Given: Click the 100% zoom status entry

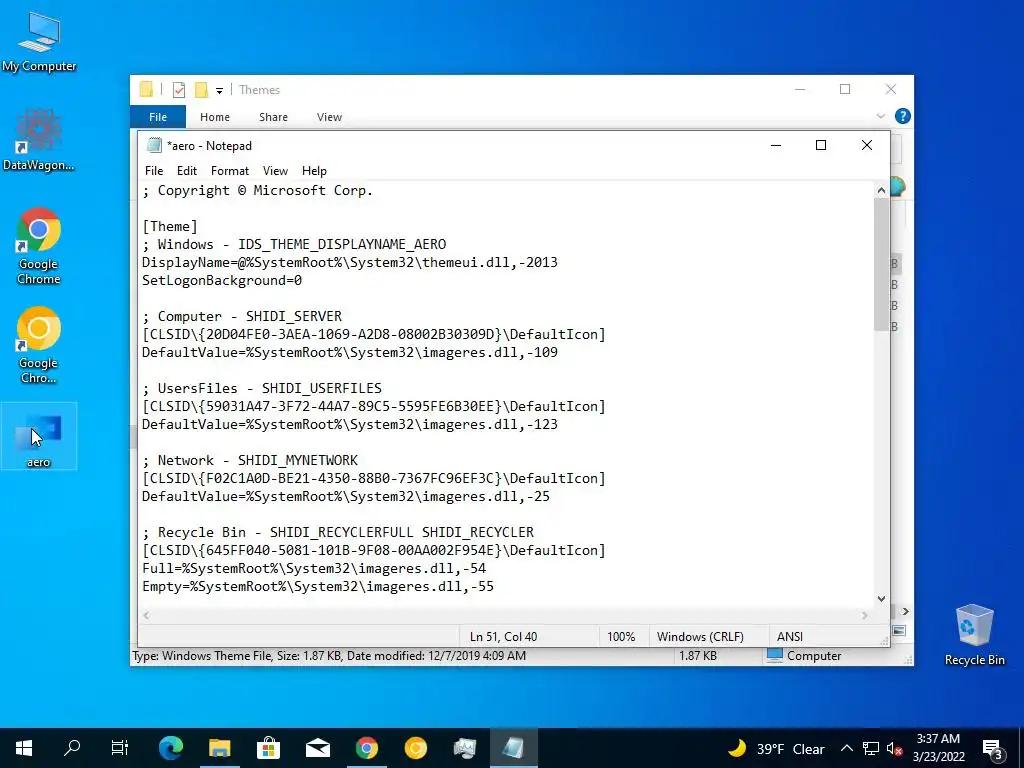Looking at the screenshot, I should click(621, 637).
